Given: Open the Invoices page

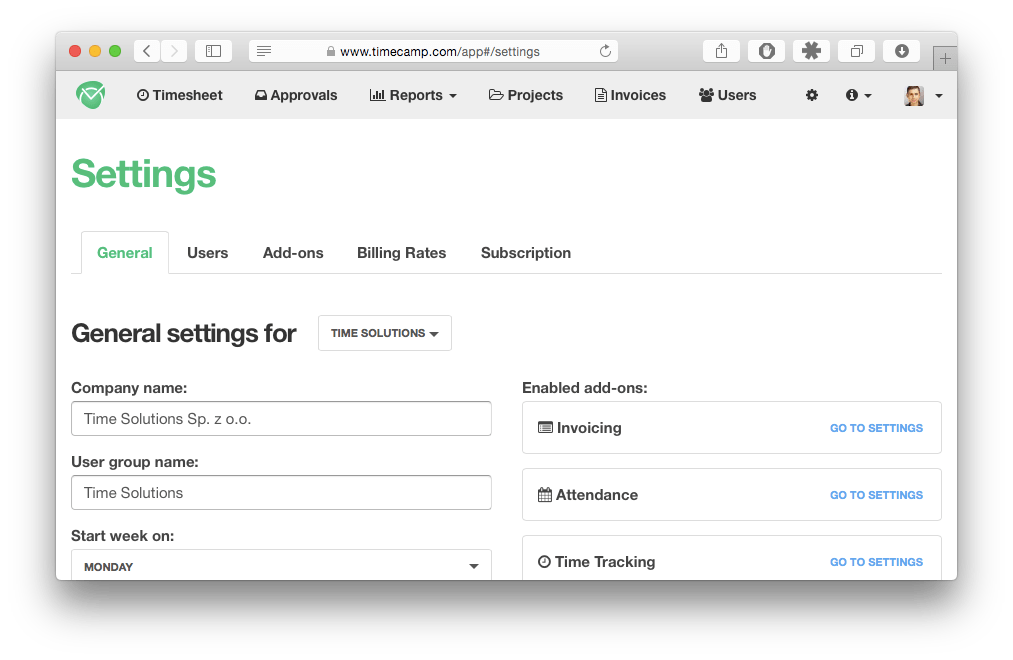Looking at the screenshot, I should [x=630, y=95].
